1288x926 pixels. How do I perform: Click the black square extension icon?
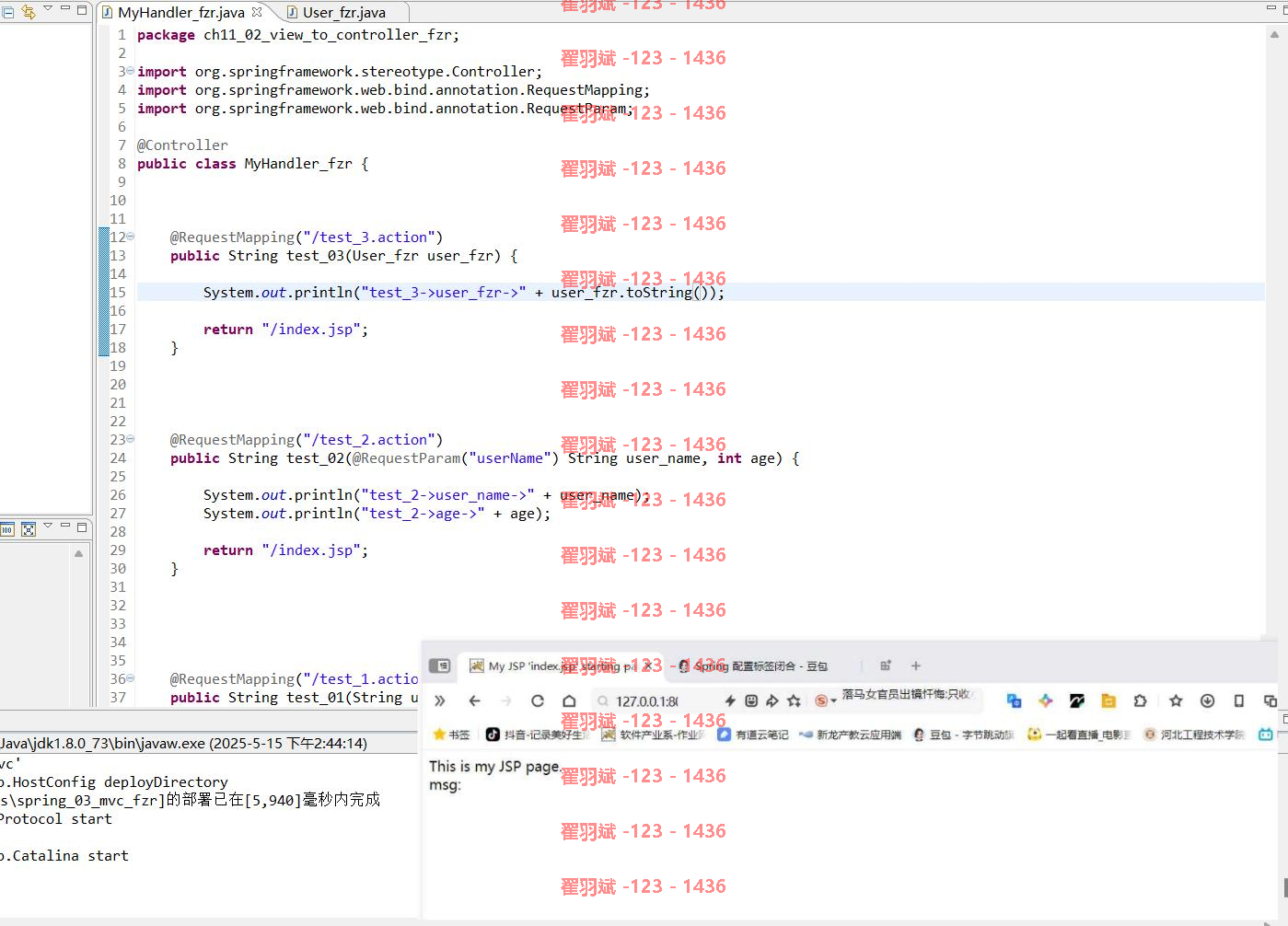1076,700
